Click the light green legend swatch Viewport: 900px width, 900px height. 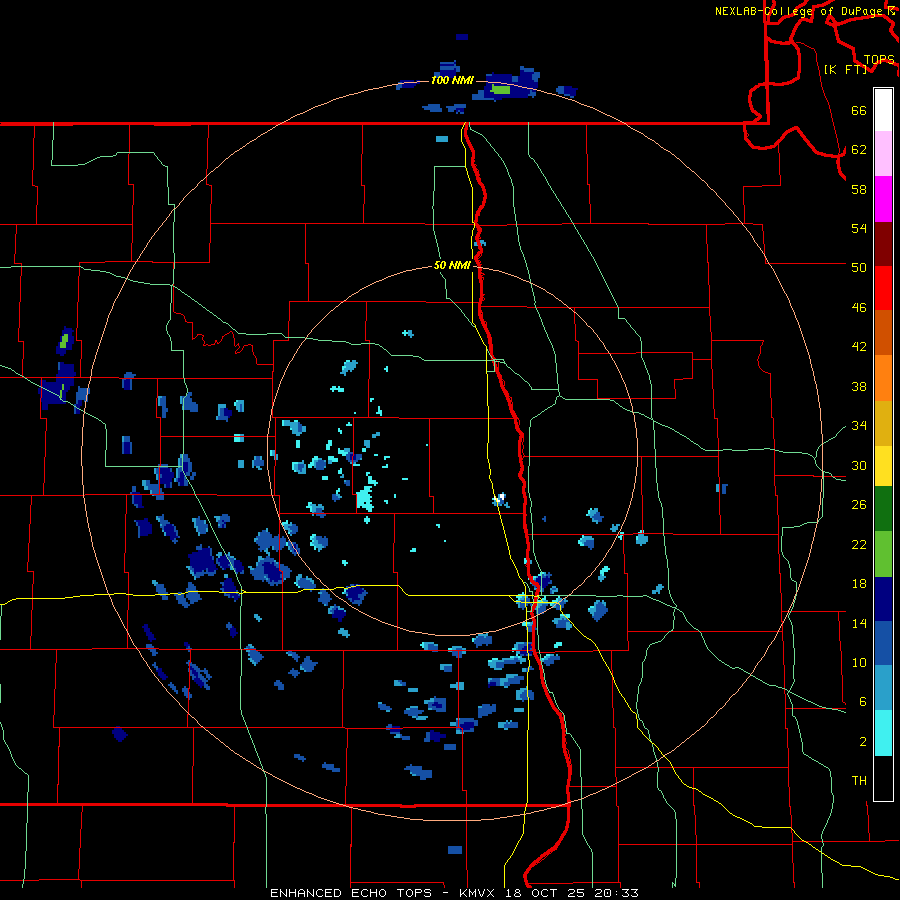click(883, 554)
